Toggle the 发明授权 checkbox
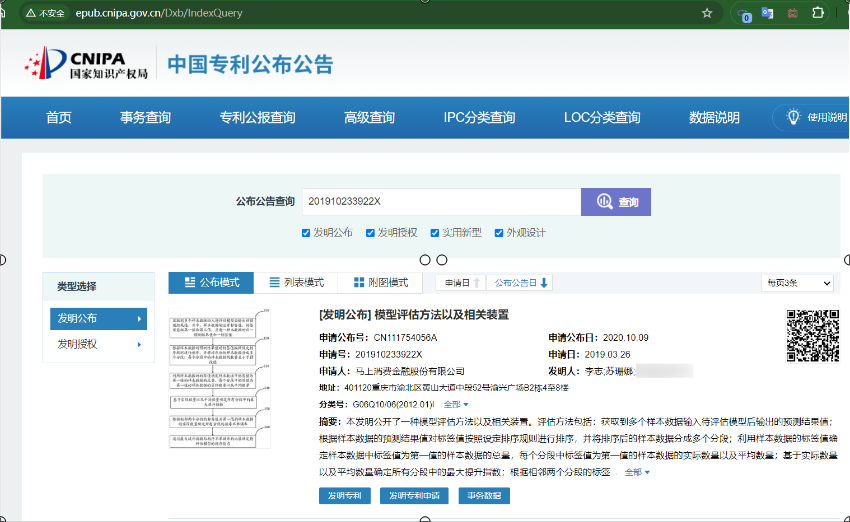The height and width of the screenshot is (522, 850). 370,233
